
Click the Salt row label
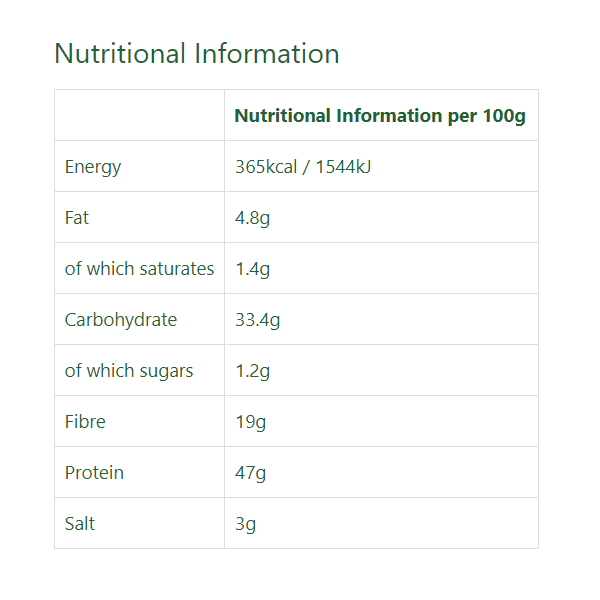(x=80, y=523)
